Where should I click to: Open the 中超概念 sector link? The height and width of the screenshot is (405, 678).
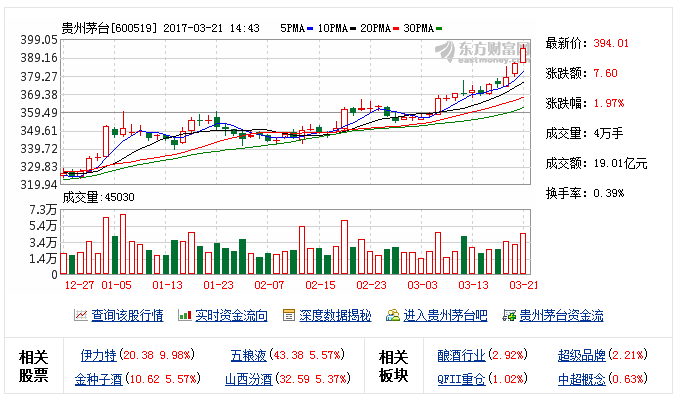coord(582,379)
